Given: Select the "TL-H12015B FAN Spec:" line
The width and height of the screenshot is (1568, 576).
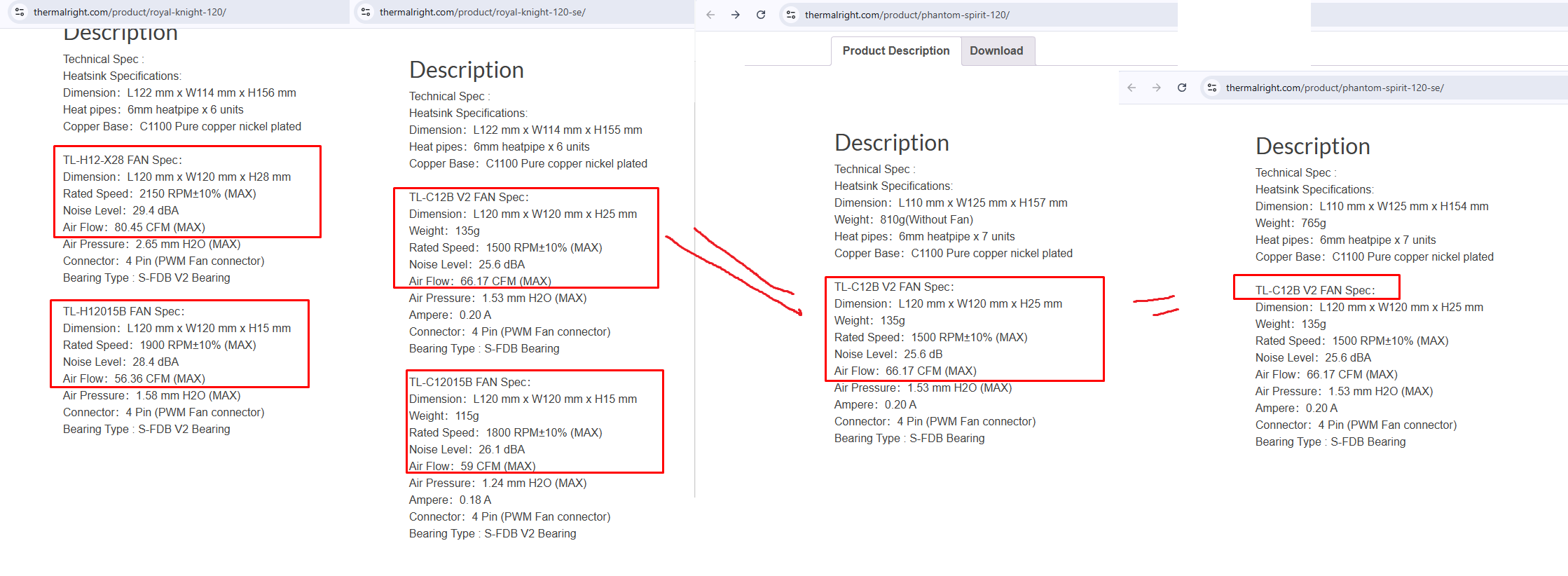Looking at the screenshot, I should 124,311.
